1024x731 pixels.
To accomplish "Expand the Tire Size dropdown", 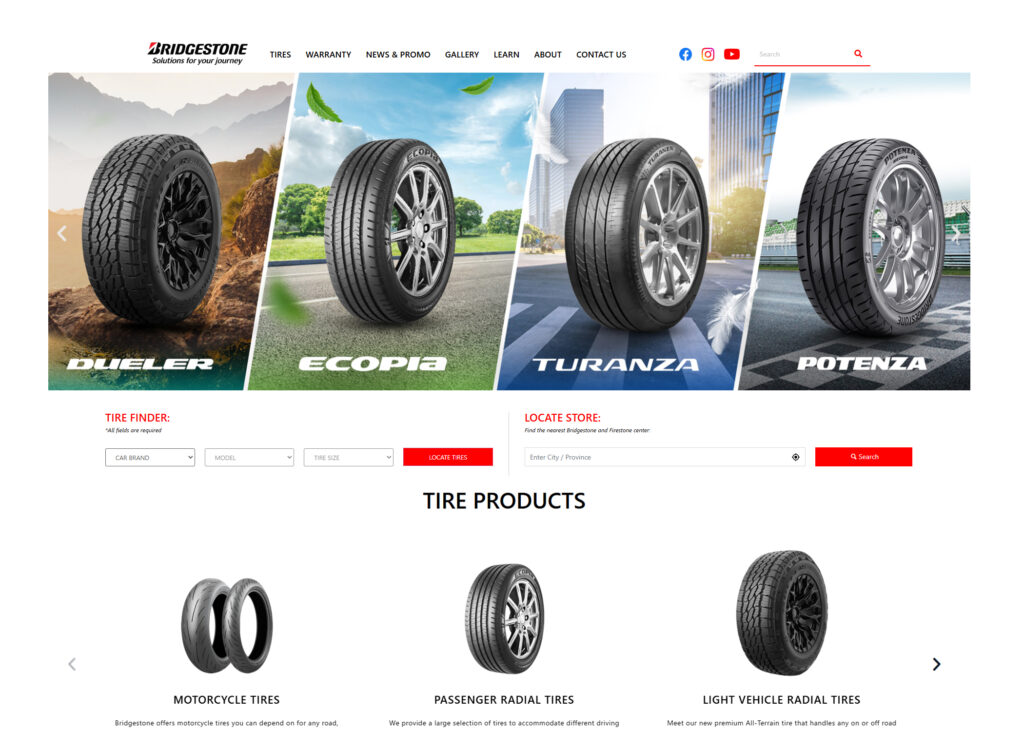I will tap(349, 457).
